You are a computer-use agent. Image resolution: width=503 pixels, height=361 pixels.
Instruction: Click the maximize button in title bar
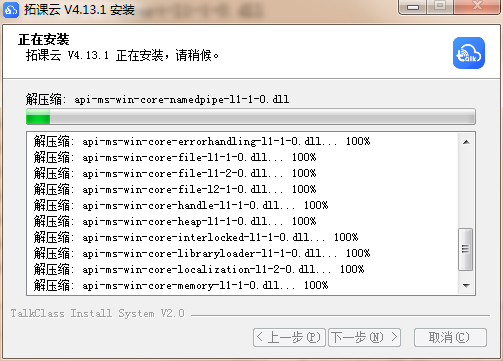click(x=440, y=6)
